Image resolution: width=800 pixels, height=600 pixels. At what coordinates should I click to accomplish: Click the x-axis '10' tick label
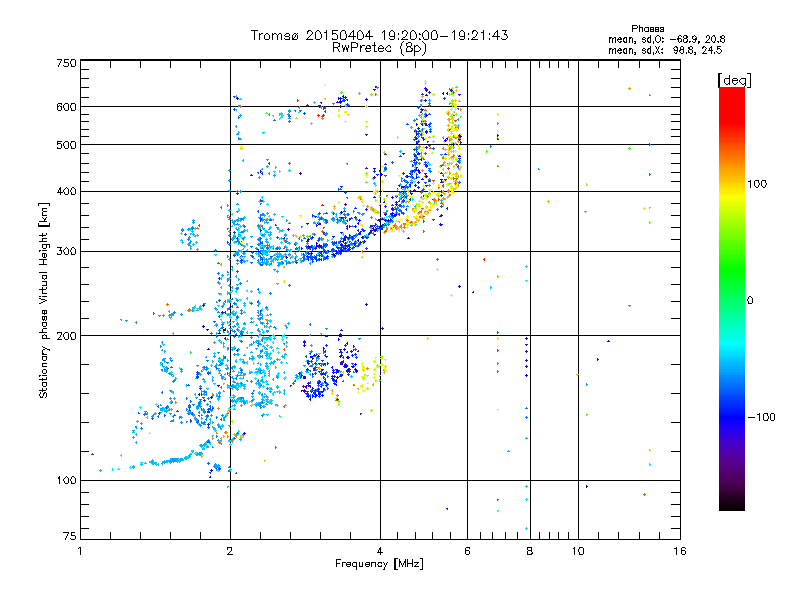point(578,551)
